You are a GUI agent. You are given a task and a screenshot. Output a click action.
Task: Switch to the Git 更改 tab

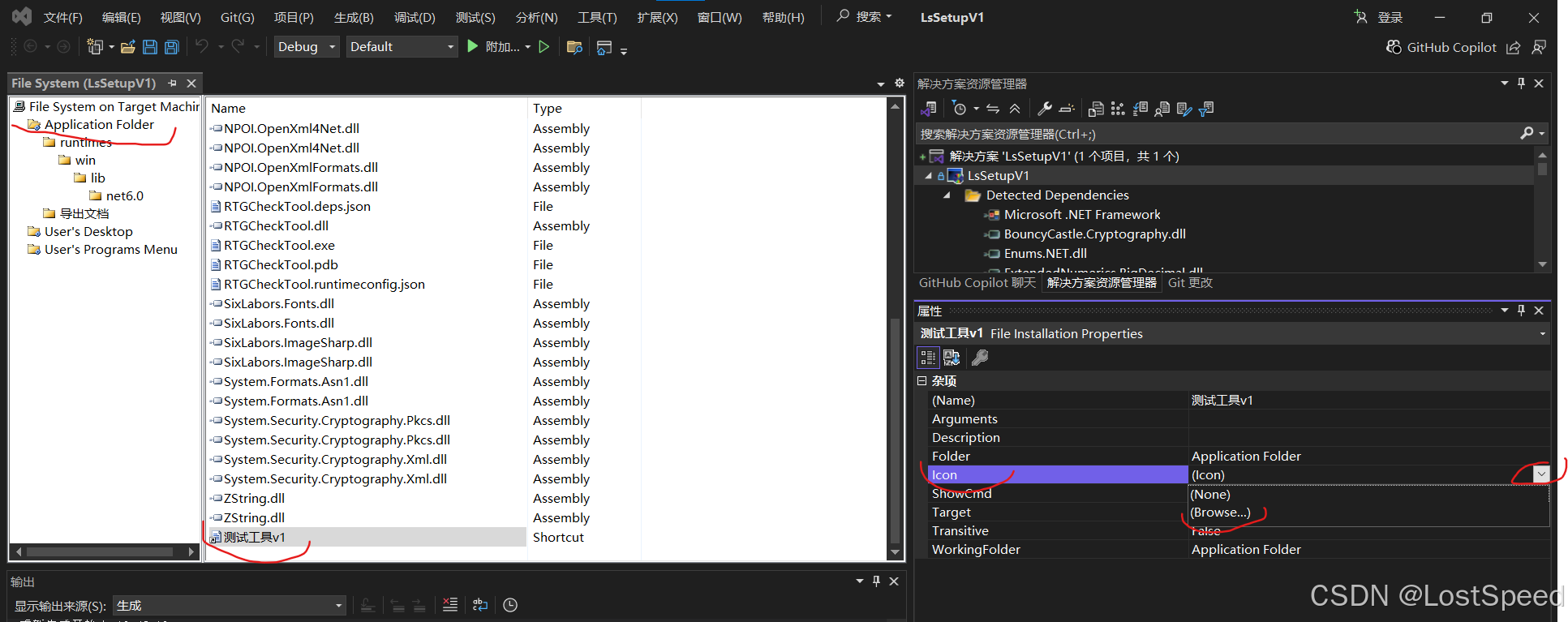1190,283
